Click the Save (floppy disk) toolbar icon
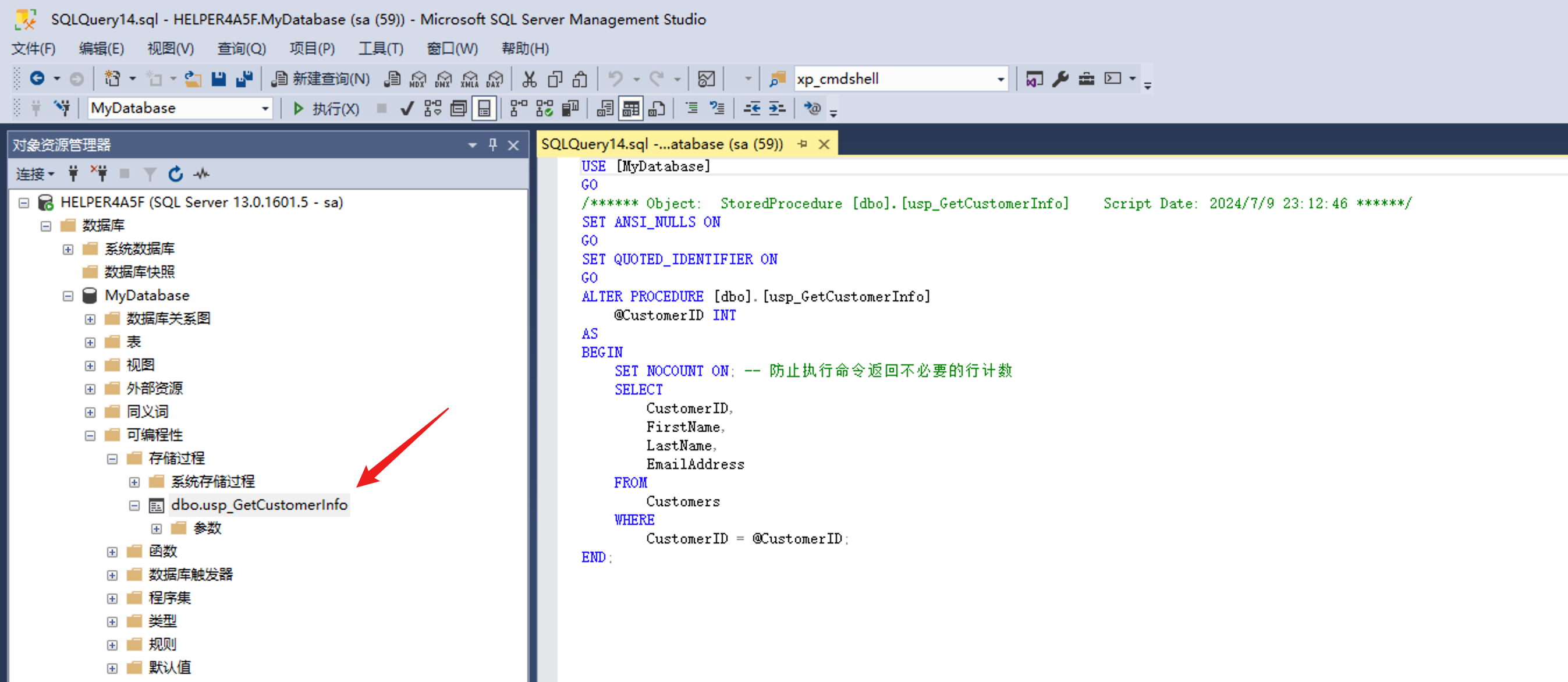The height and width of the screenshot is (682, 1568). (218, 79)
